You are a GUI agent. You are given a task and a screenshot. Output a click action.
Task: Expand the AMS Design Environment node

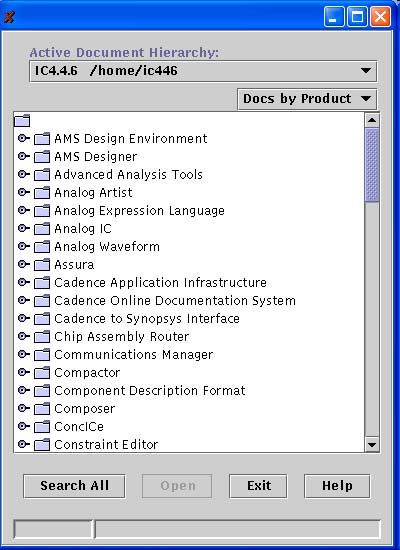click(24, 138)
